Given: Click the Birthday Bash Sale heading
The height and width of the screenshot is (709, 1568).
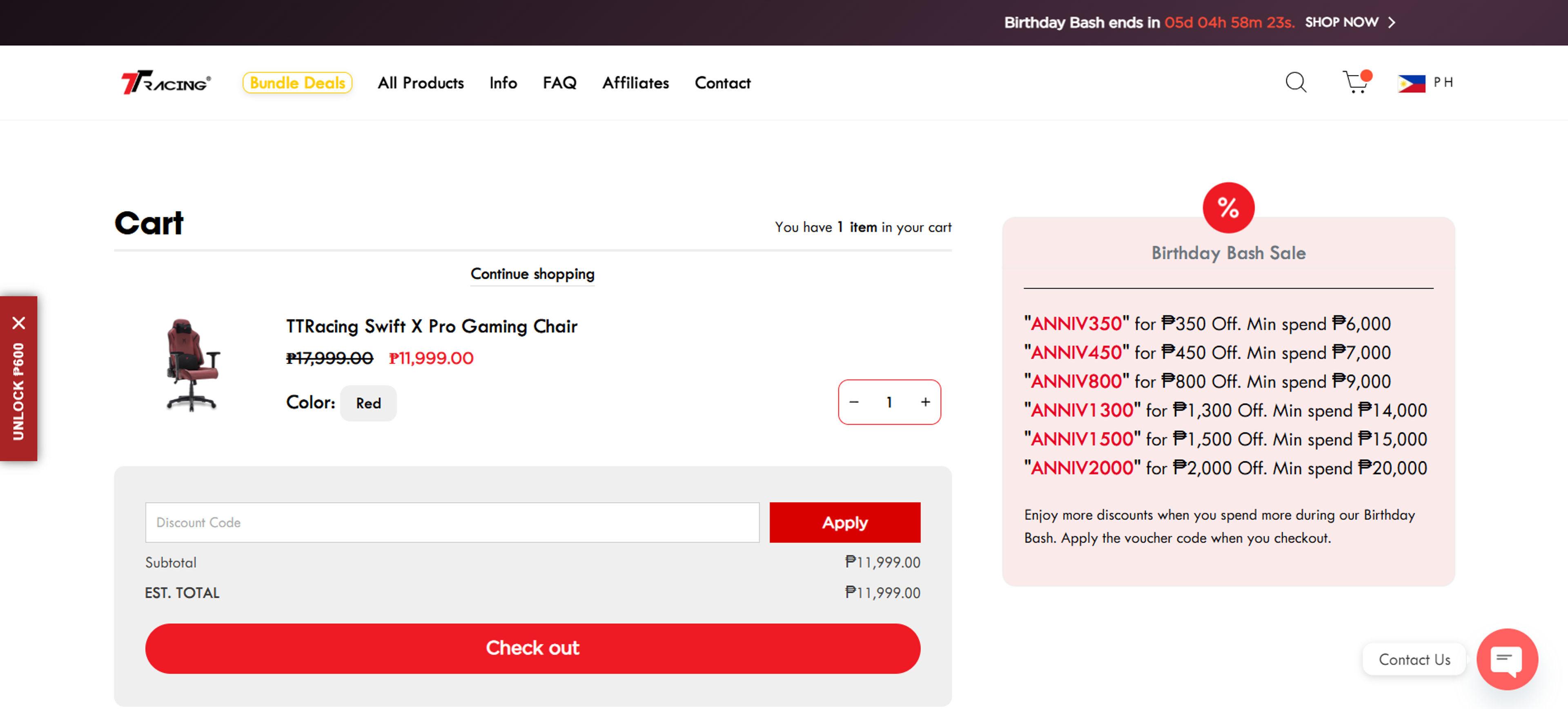Looking at the screenshot, I should tap(1228, 253).
